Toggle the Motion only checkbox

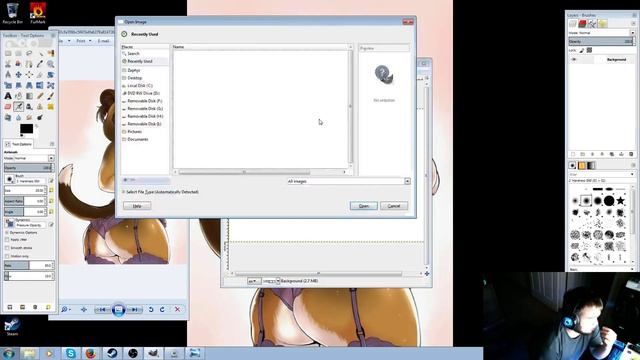(7, 256)
